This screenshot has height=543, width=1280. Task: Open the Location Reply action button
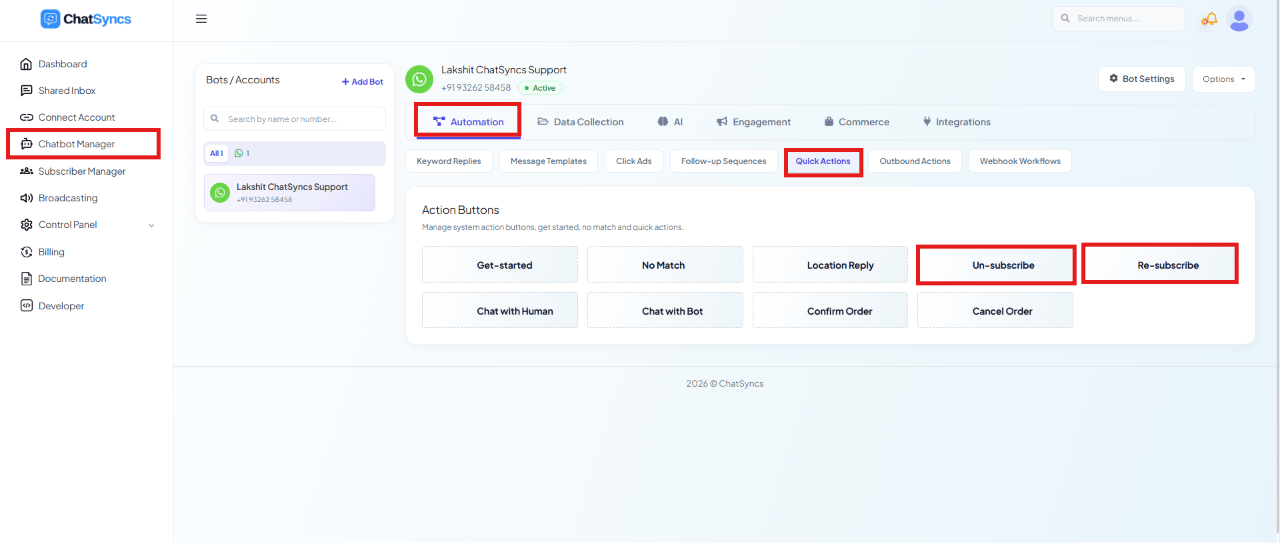click(x=830, y=265)
